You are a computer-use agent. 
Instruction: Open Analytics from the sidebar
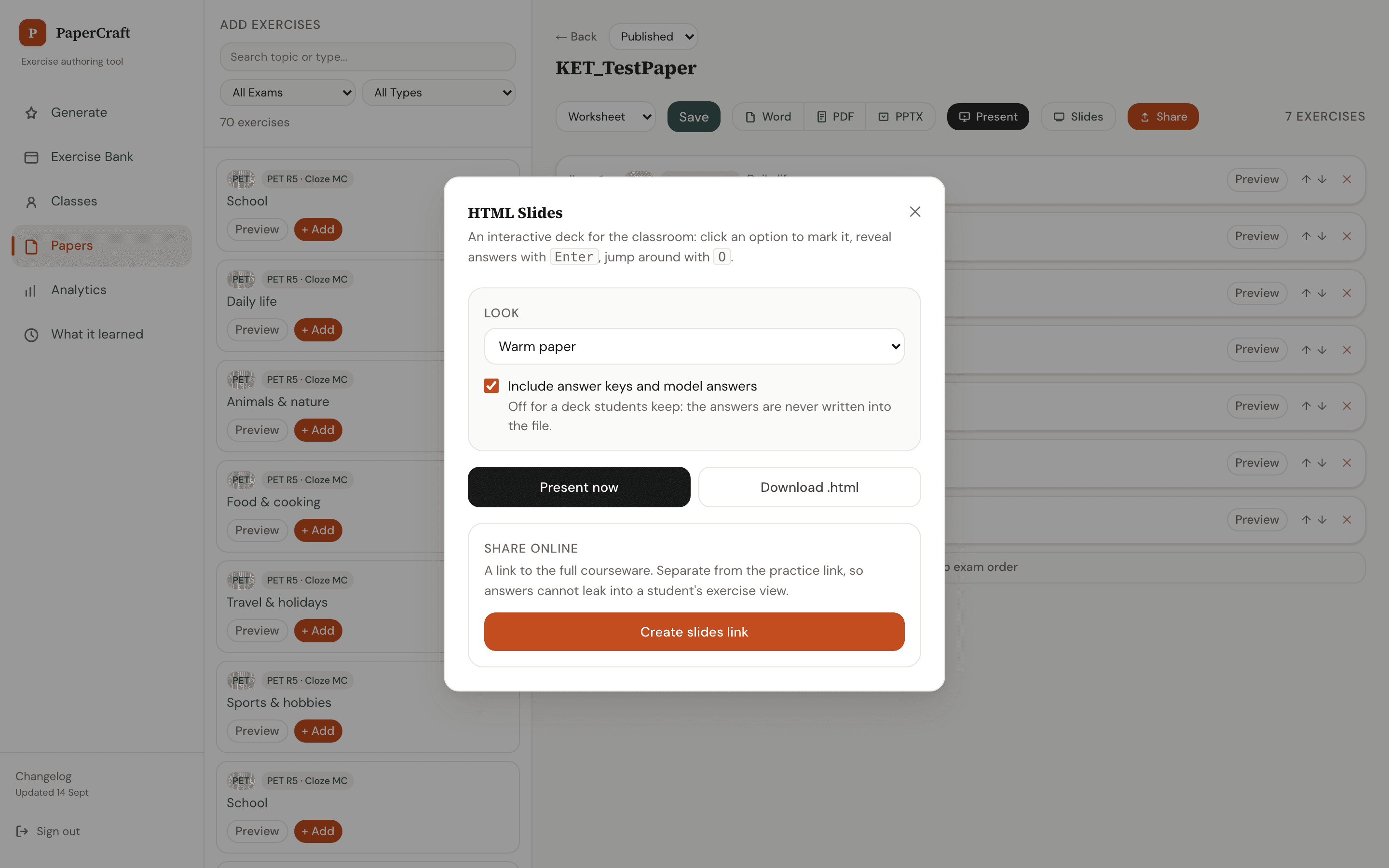tap(102, 290)
